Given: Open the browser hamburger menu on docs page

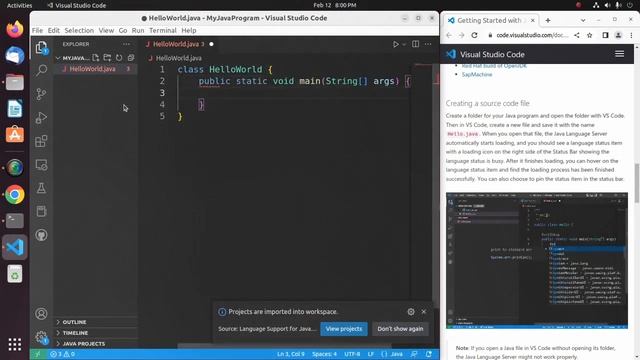Looking at the screenshot, I should tap(619, 54).
